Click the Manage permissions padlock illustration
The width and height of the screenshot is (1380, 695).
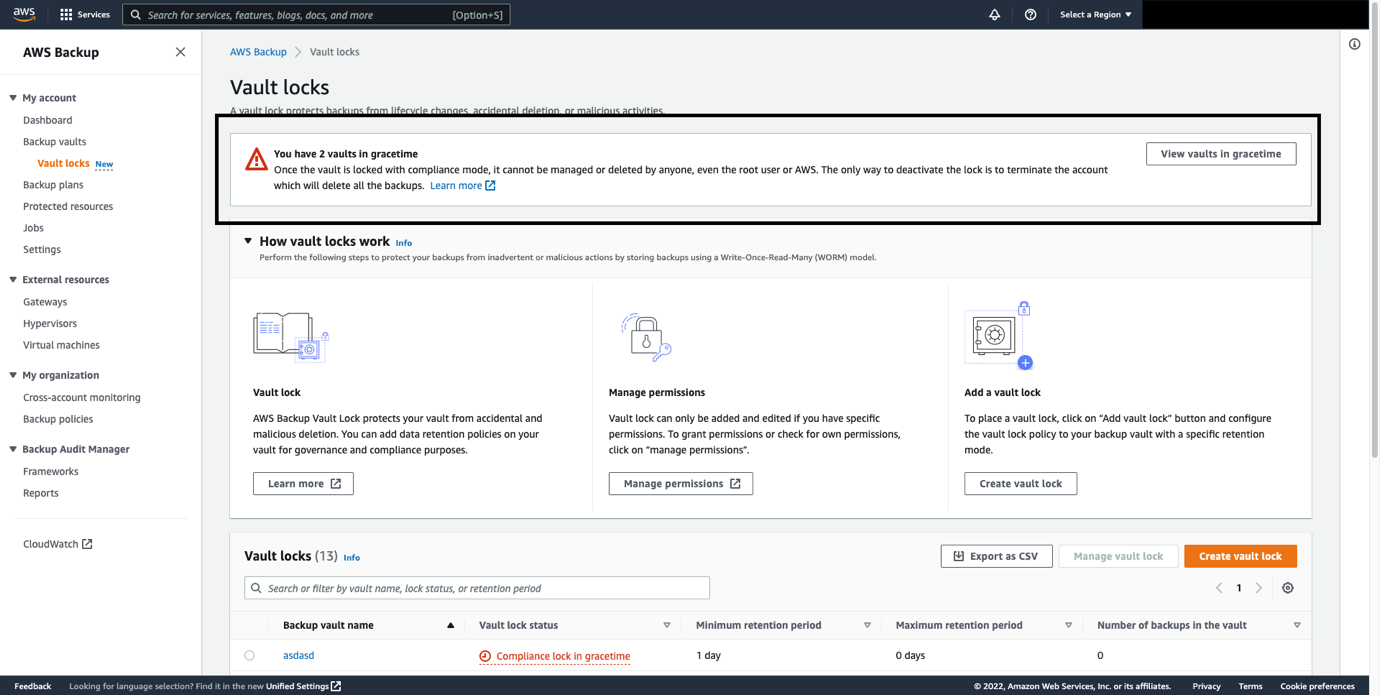coord(646,337)
